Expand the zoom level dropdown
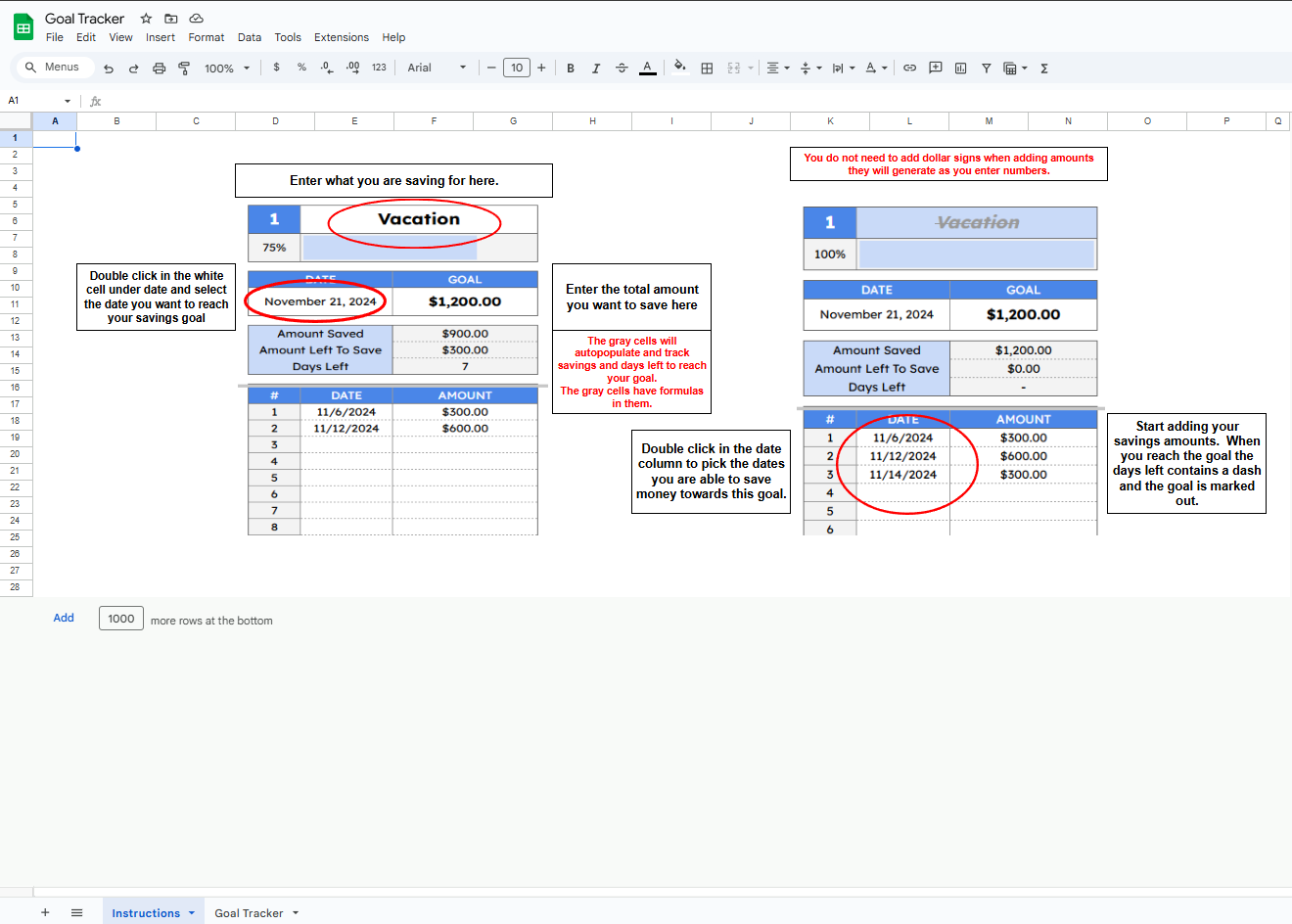Image resolution: width=1292 pixels, height=924 pixels. click(x=227, y=68)
